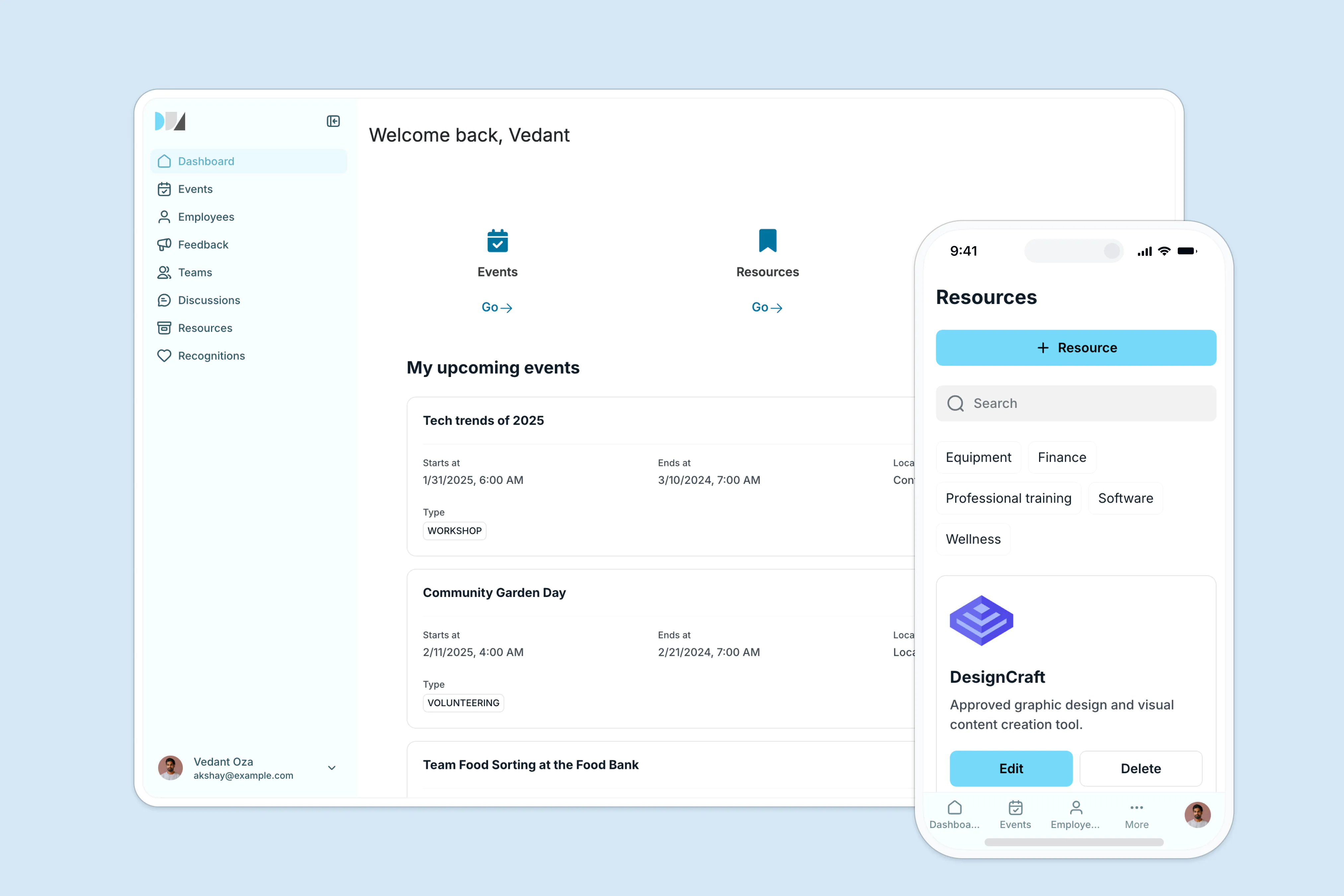Expand the Tech trends of 2025 event
The height and width of the screenshot is (896, 1344).
tap(483, 420)
